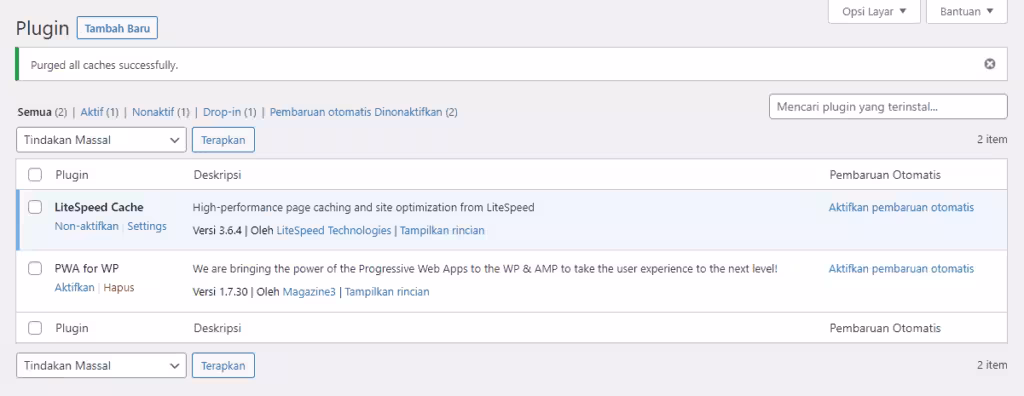Deactivate LiteSpeed Cache via Non-aktifkan
1024x396 pixels.
[x=87, y=226]
